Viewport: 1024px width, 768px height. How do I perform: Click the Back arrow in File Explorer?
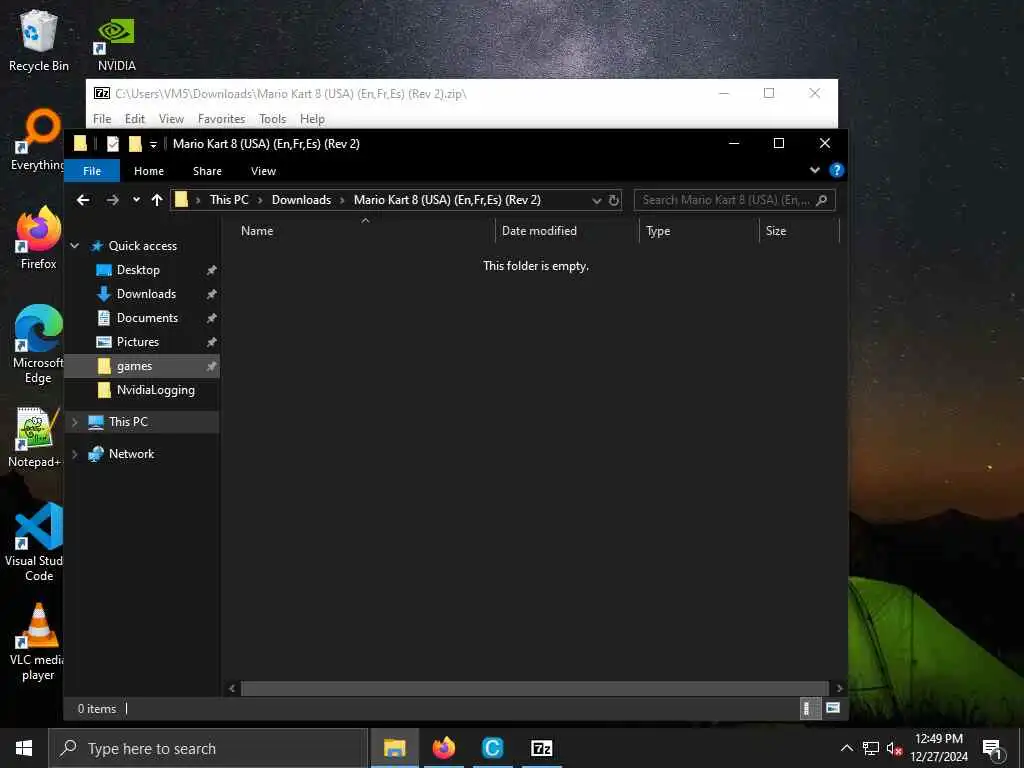(x=83, y=200)
